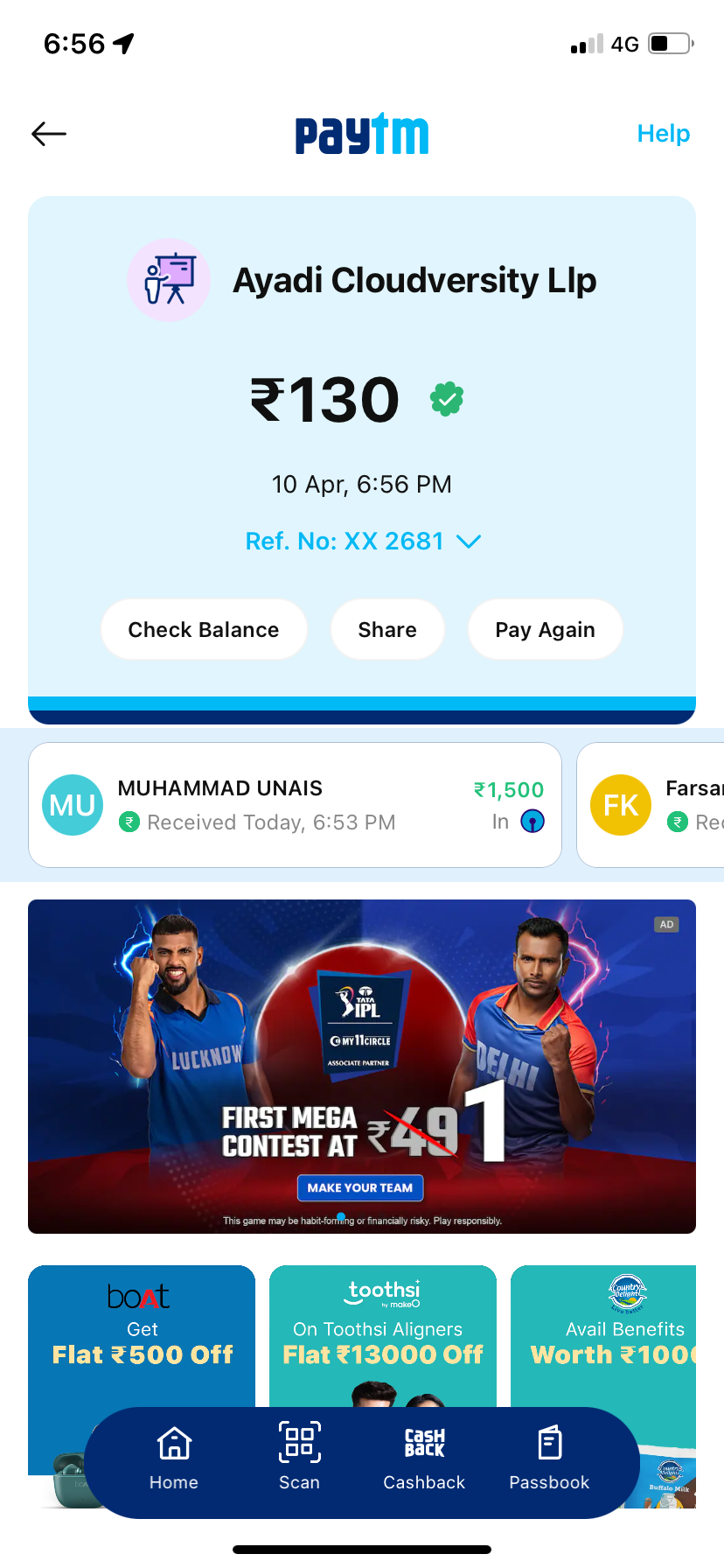Tap the back arrow icon
Screen dimensions: 724x1568
pyautogui.click(x=49, y=133)
